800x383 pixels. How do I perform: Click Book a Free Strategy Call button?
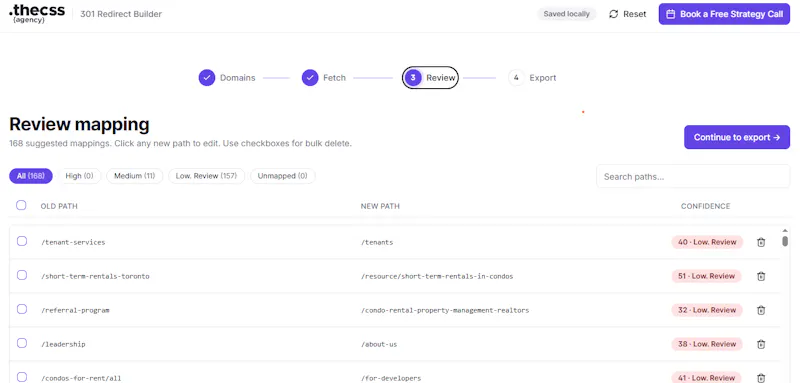click(x=724, y=14)
